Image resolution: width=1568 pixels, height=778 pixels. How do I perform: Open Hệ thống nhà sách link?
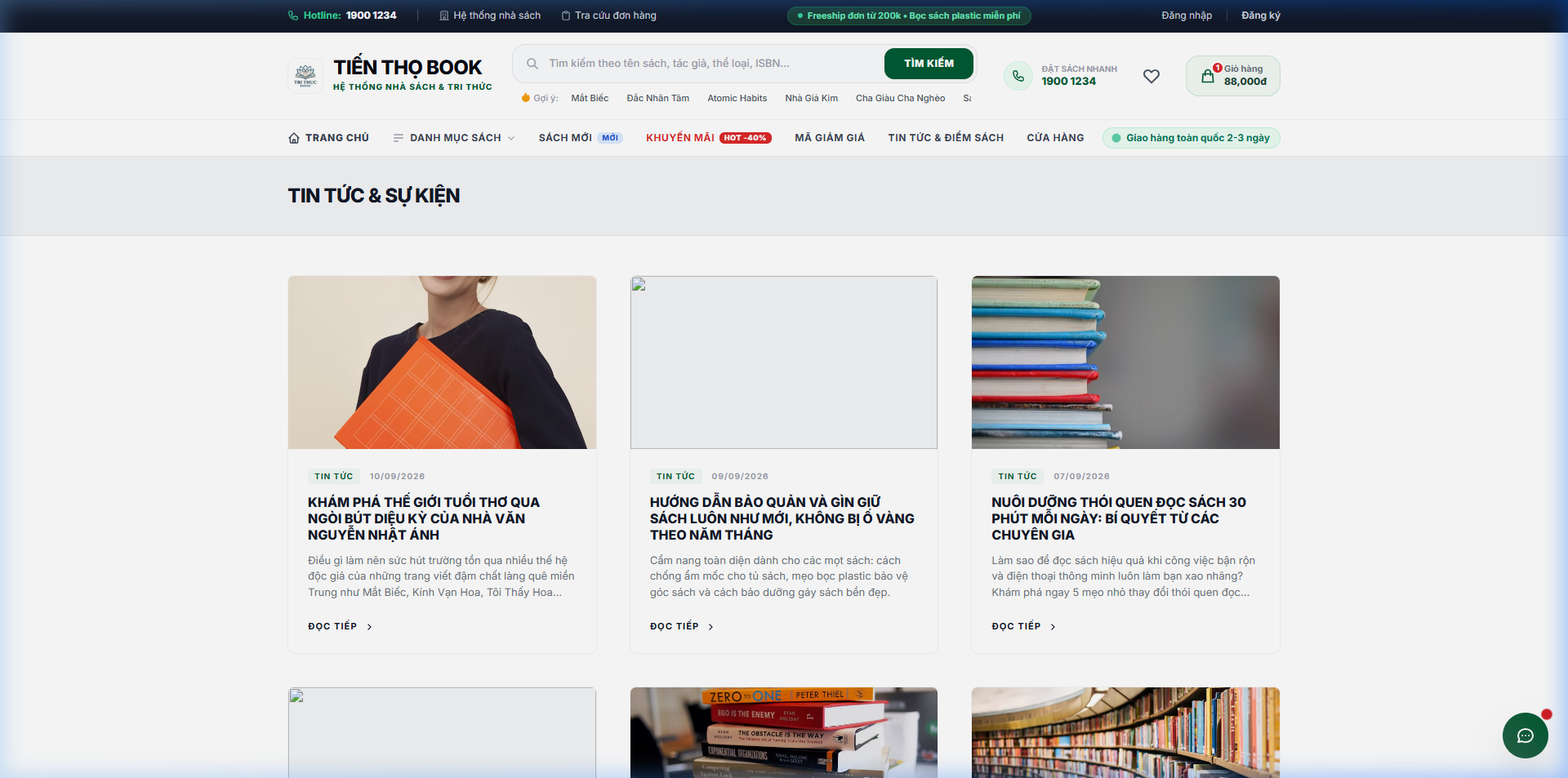point(490,16)
